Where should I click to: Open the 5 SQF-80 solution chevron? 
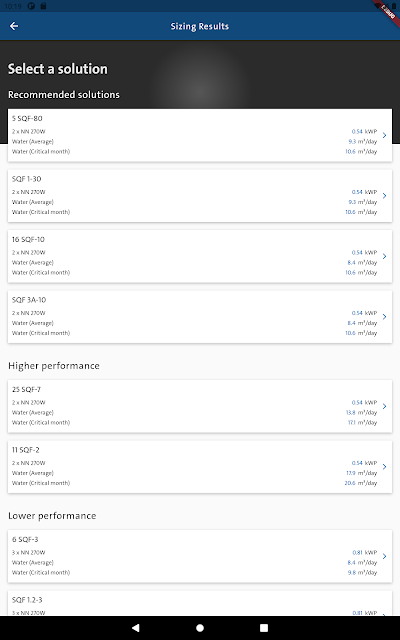click(x=384, y=135)
